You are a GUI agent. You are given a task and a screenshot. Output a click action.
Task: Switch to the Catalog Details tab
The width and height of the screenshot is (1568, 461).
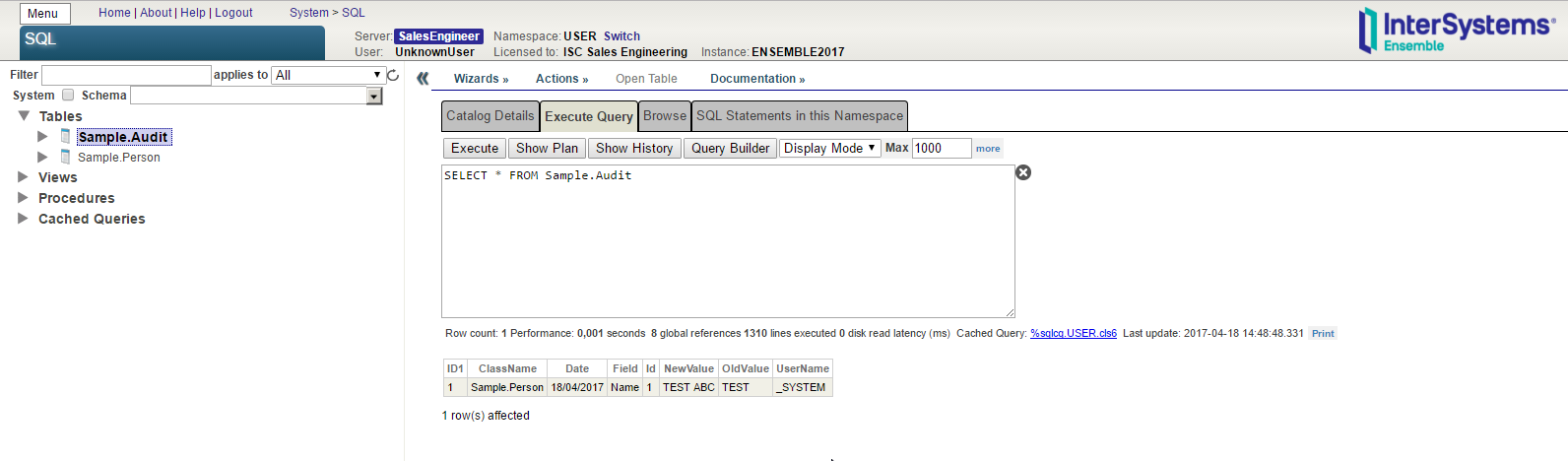click(490, 116)
